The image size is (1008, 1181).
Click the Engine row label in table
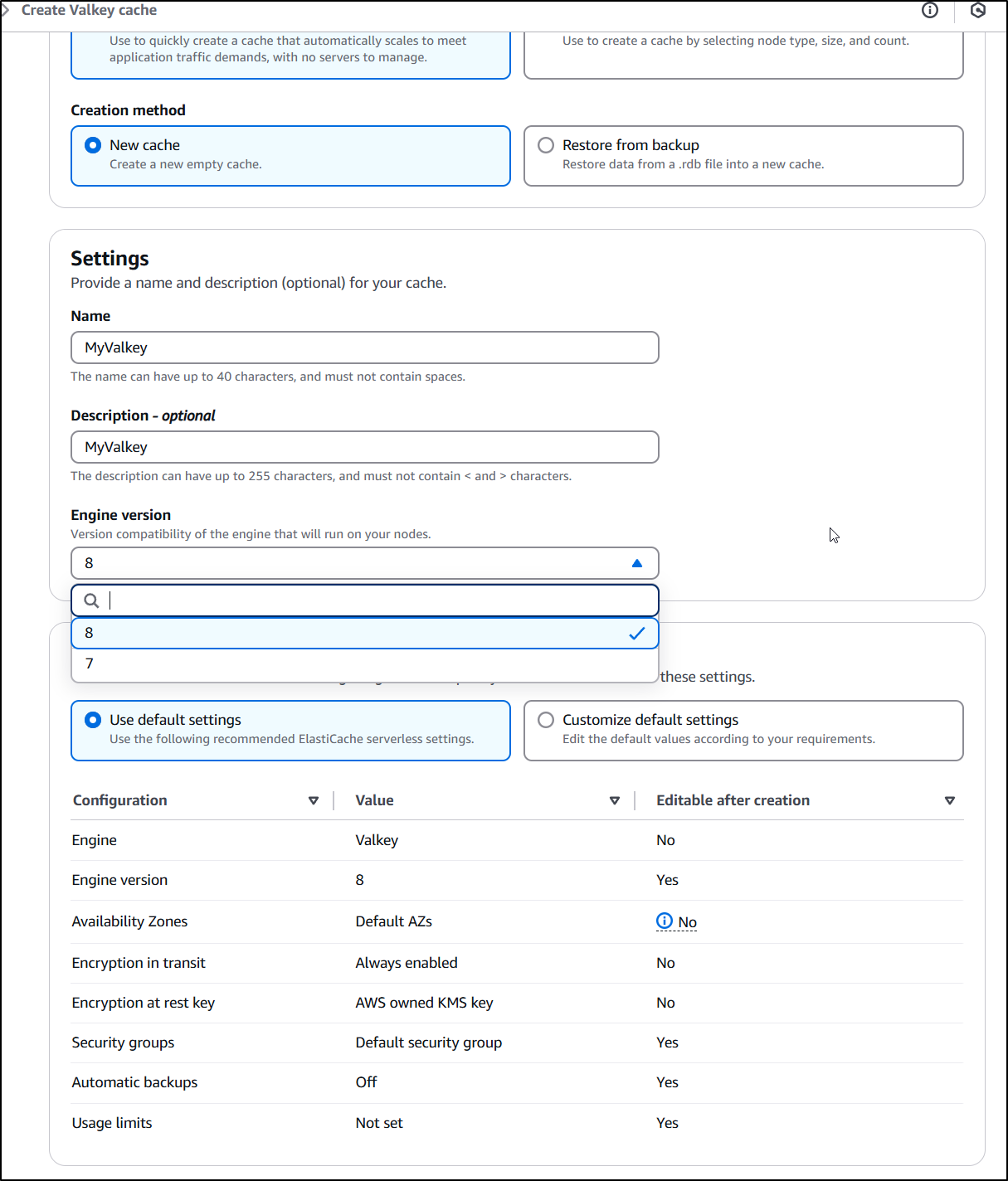(95, 840)
